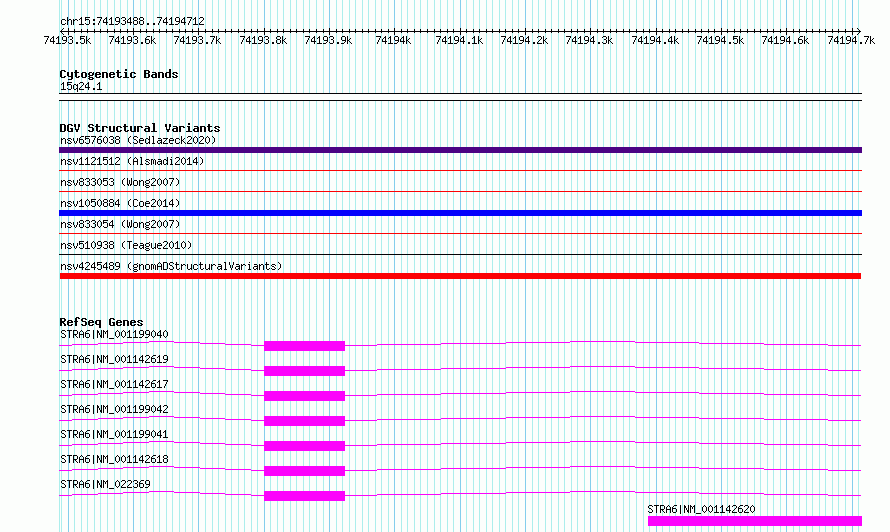Open the nsv510938 (Teague2010) variant label
The image size is (890, 532).
[126, 245]
